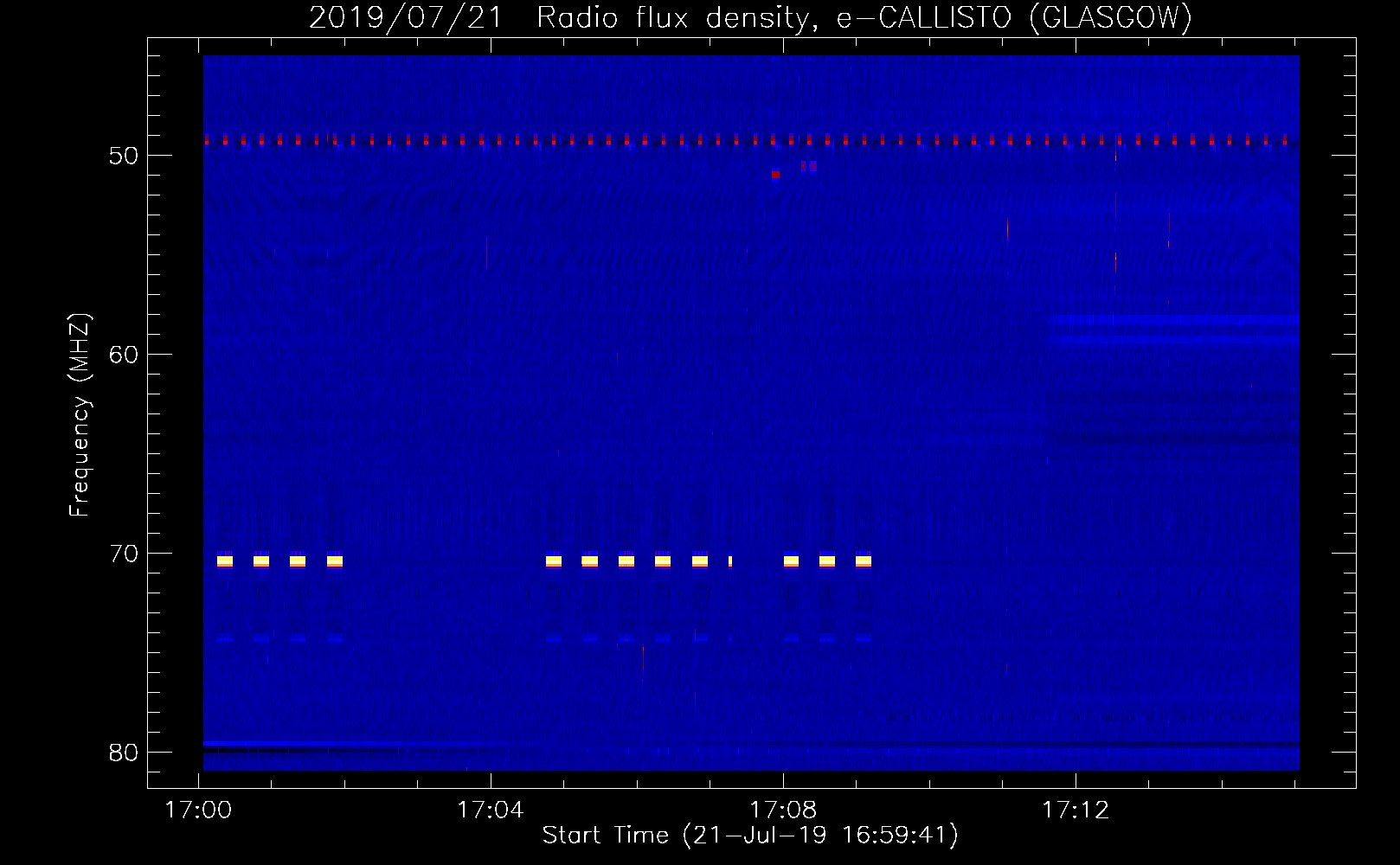Click the 60 frequency axis label
This screenshot has width=1400, height=865.
[x=124, y=355]
